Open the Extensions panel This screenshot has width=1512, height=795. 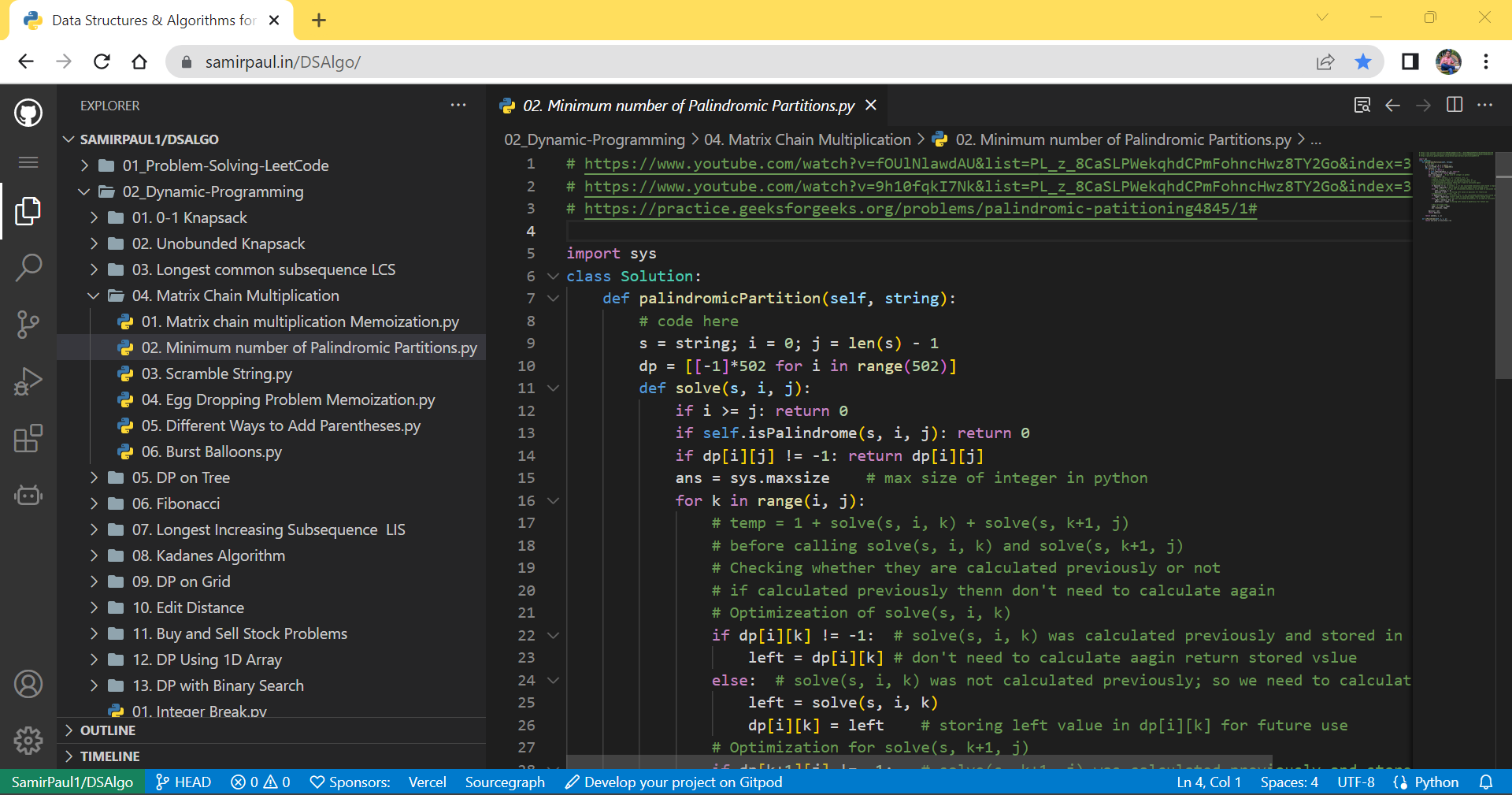click(28, 439)
